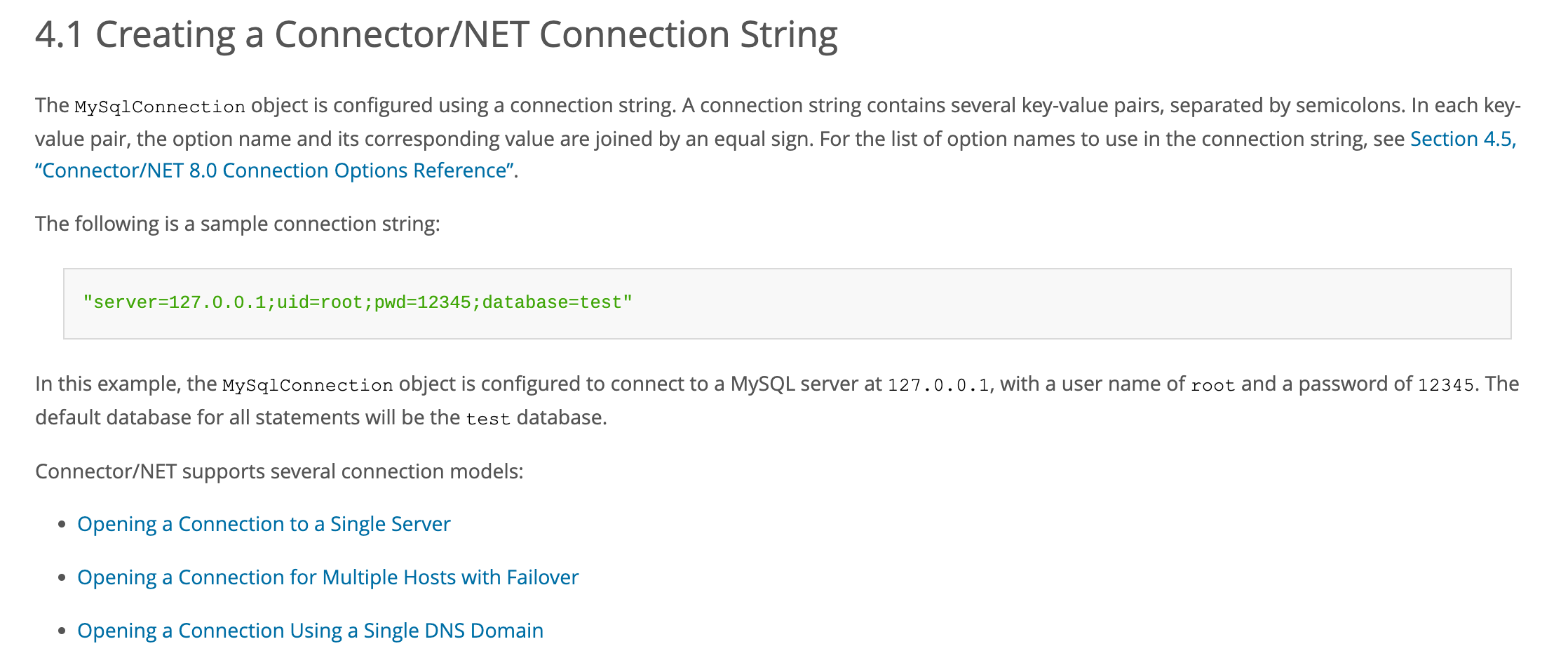Click the bullet beside the Single Server link
The height and width of the screenshot is (665, 1568).
point(62,524)
